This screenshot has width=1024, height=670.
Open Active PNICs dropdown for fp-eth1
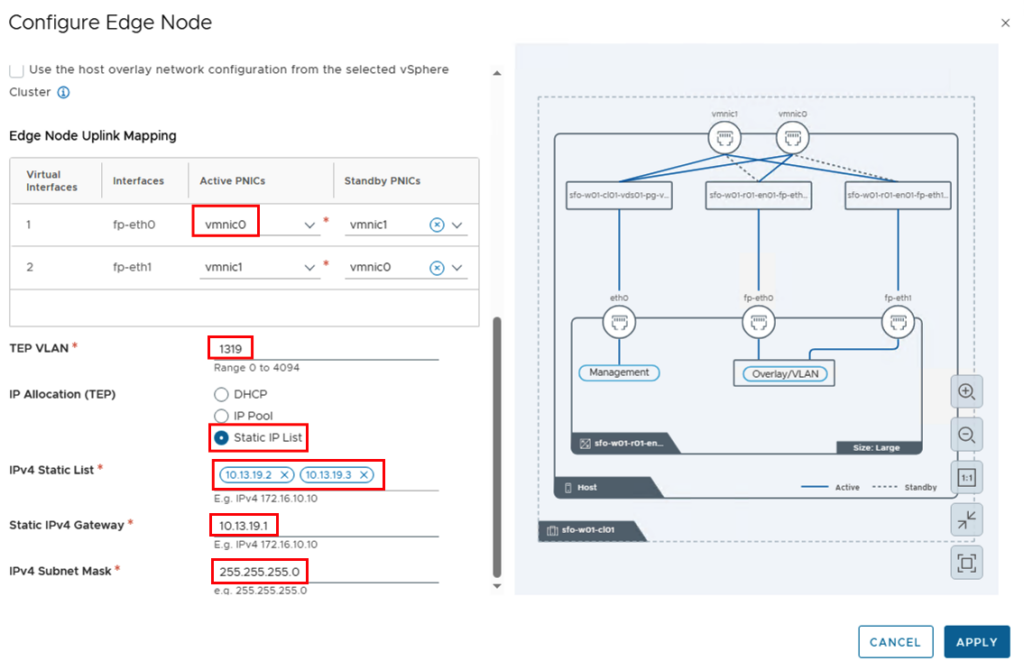point(310,268)
